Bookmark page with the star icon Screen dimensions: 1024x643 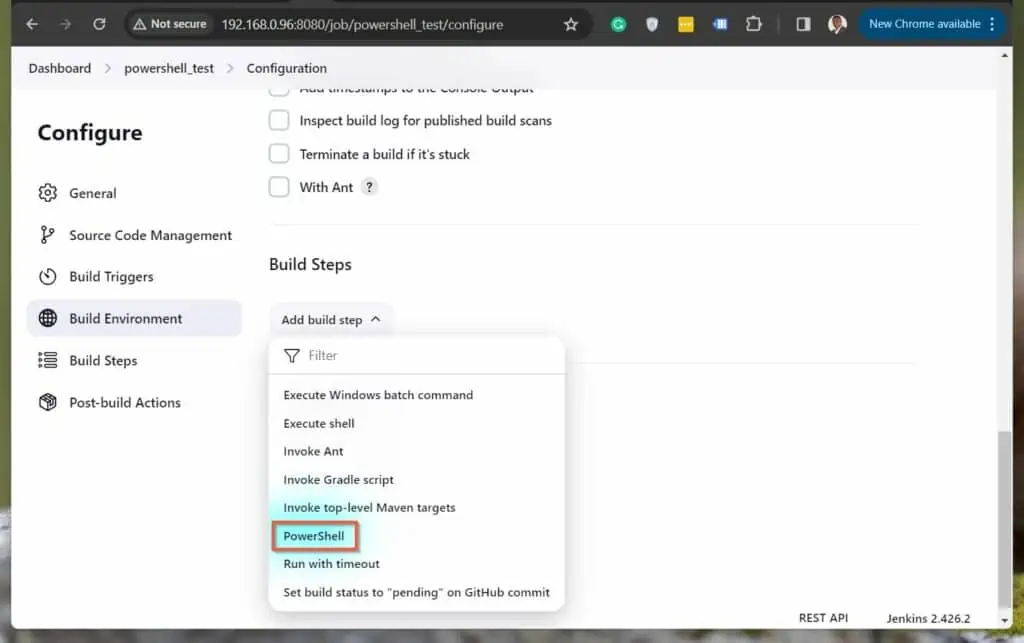571,25
